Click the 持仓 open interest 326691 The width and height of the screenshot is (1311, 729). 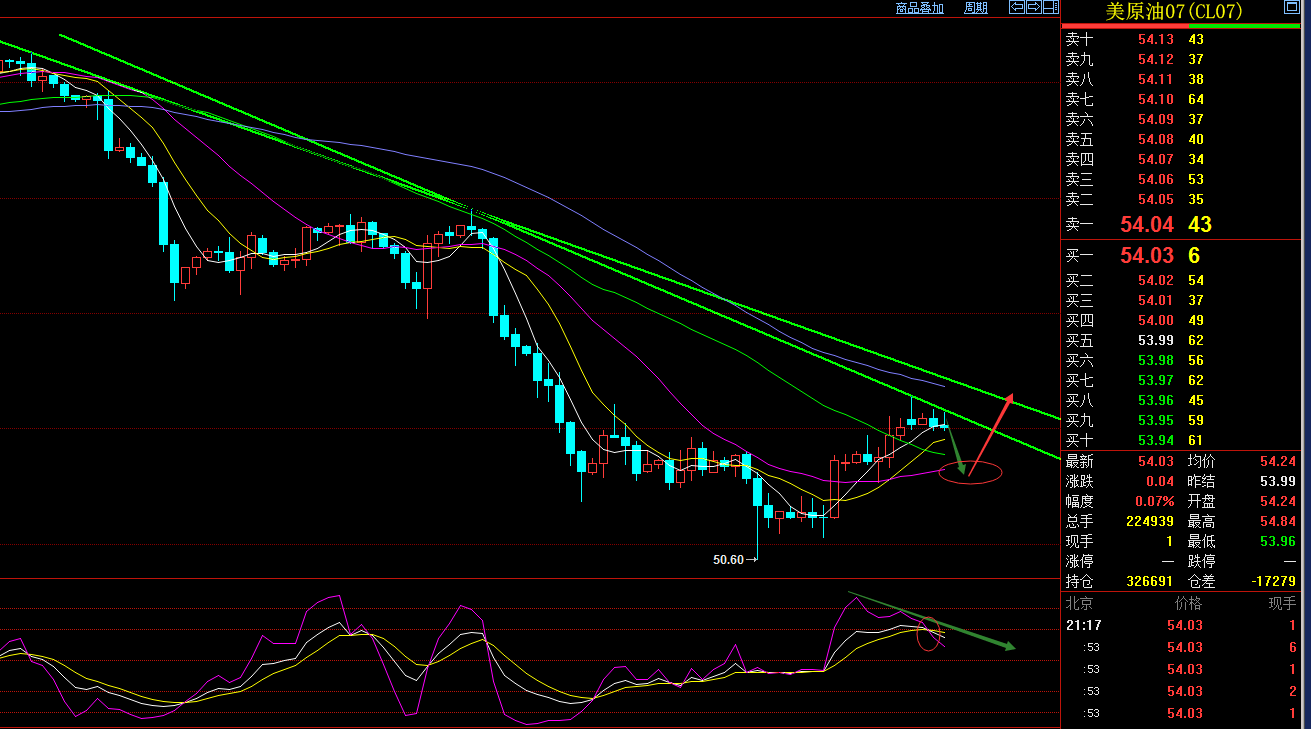click(x=1149, y=580)
